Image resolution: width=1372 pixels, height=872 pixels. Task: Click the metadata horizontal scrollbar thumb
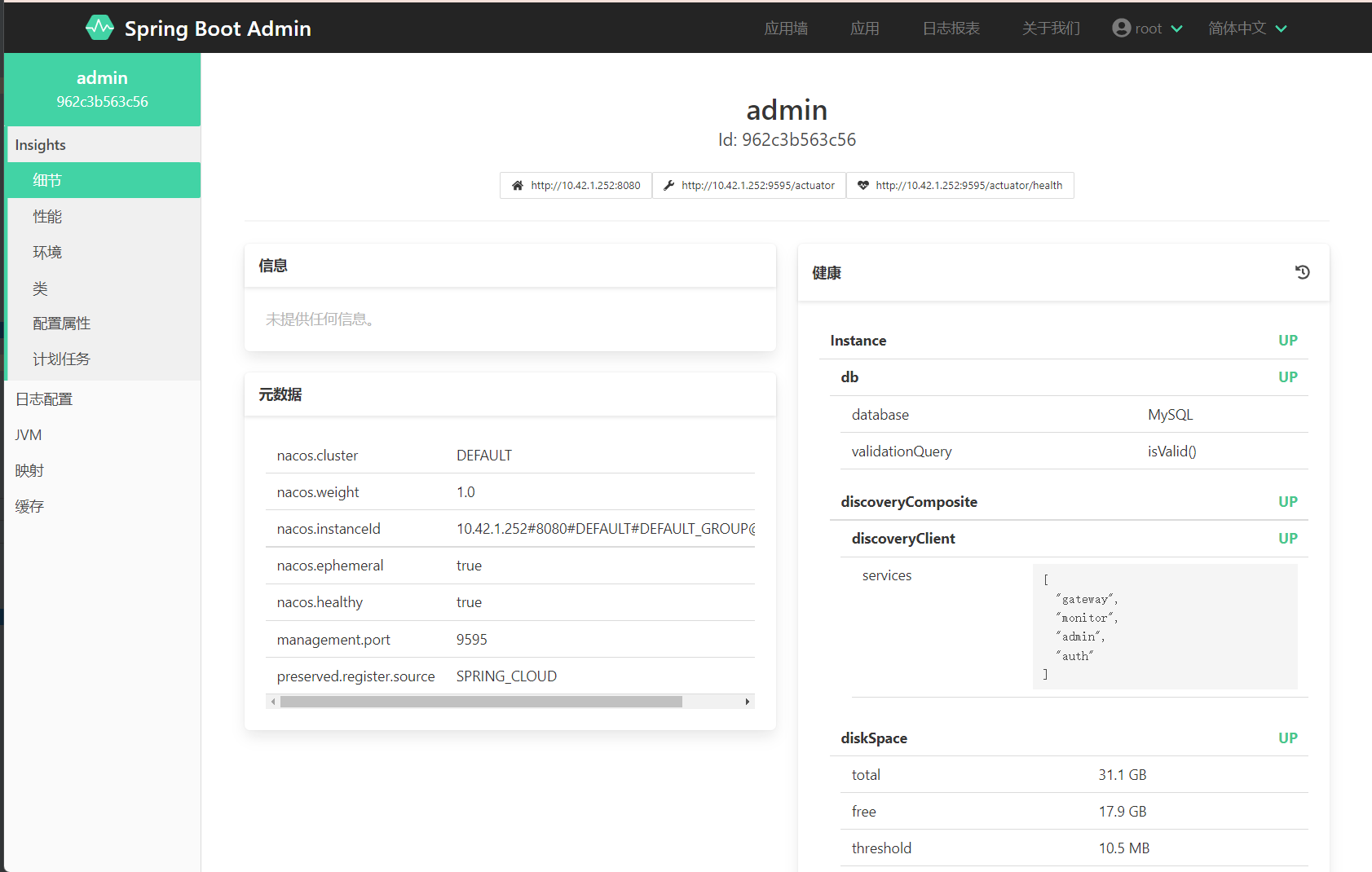tap(481, 702)
